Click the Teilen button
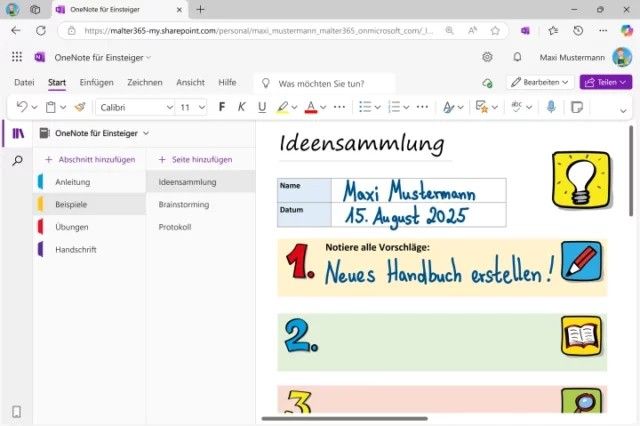The image size is (640, 426). pyautogui.click(x=605, y=82)
